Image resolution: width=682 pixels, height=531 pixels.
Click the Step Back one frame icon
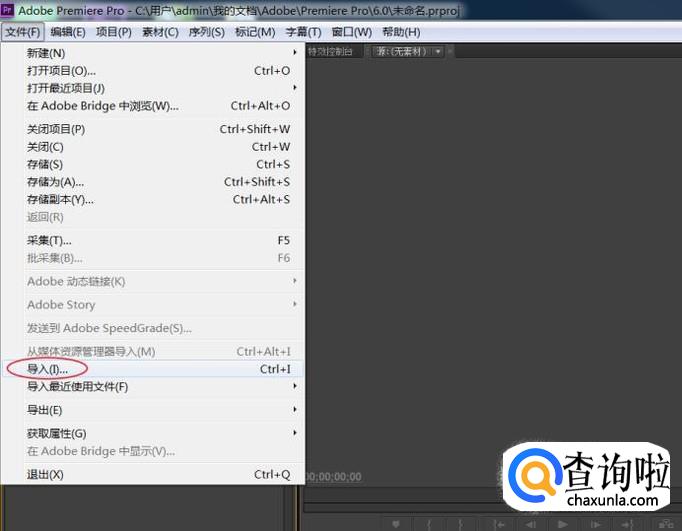pyautogui.click(x=530, y=524)
